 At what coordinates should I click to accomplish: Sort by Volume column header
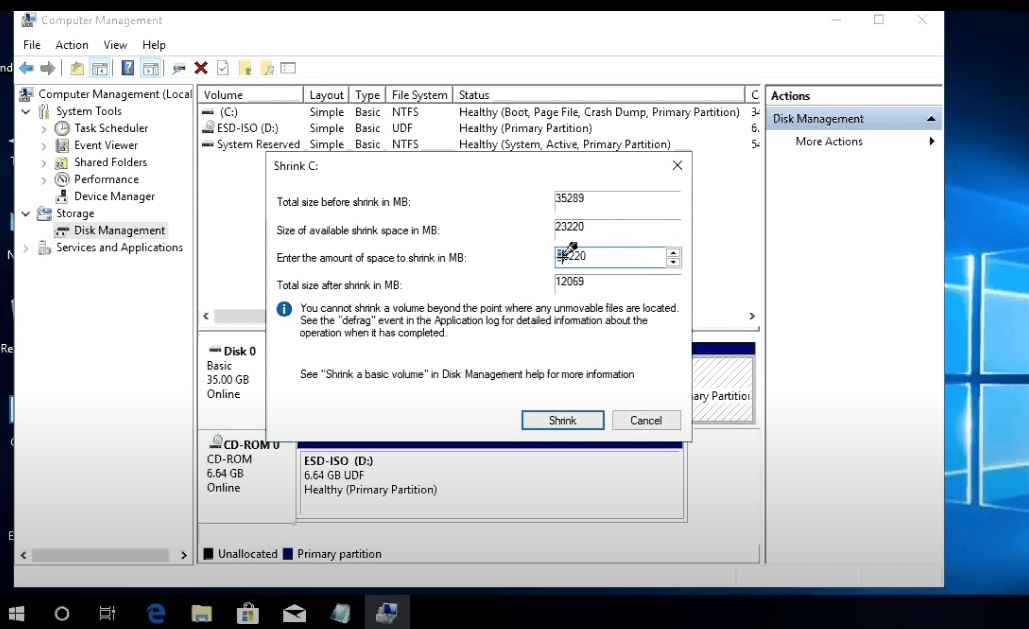click(x=251, y=95)
